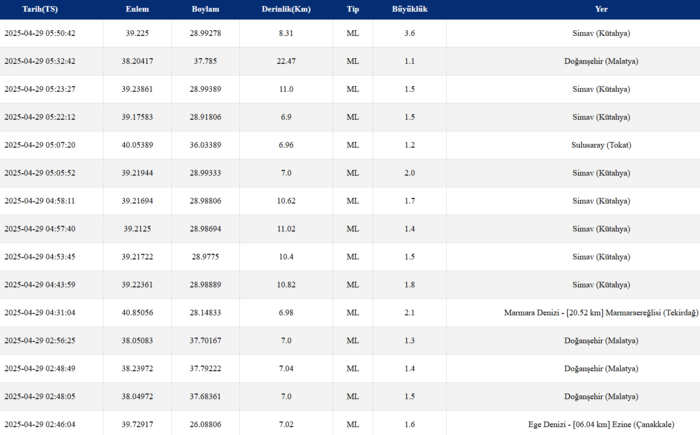Select depth value 6.9
700x435 pixels.
coord(286,117)
